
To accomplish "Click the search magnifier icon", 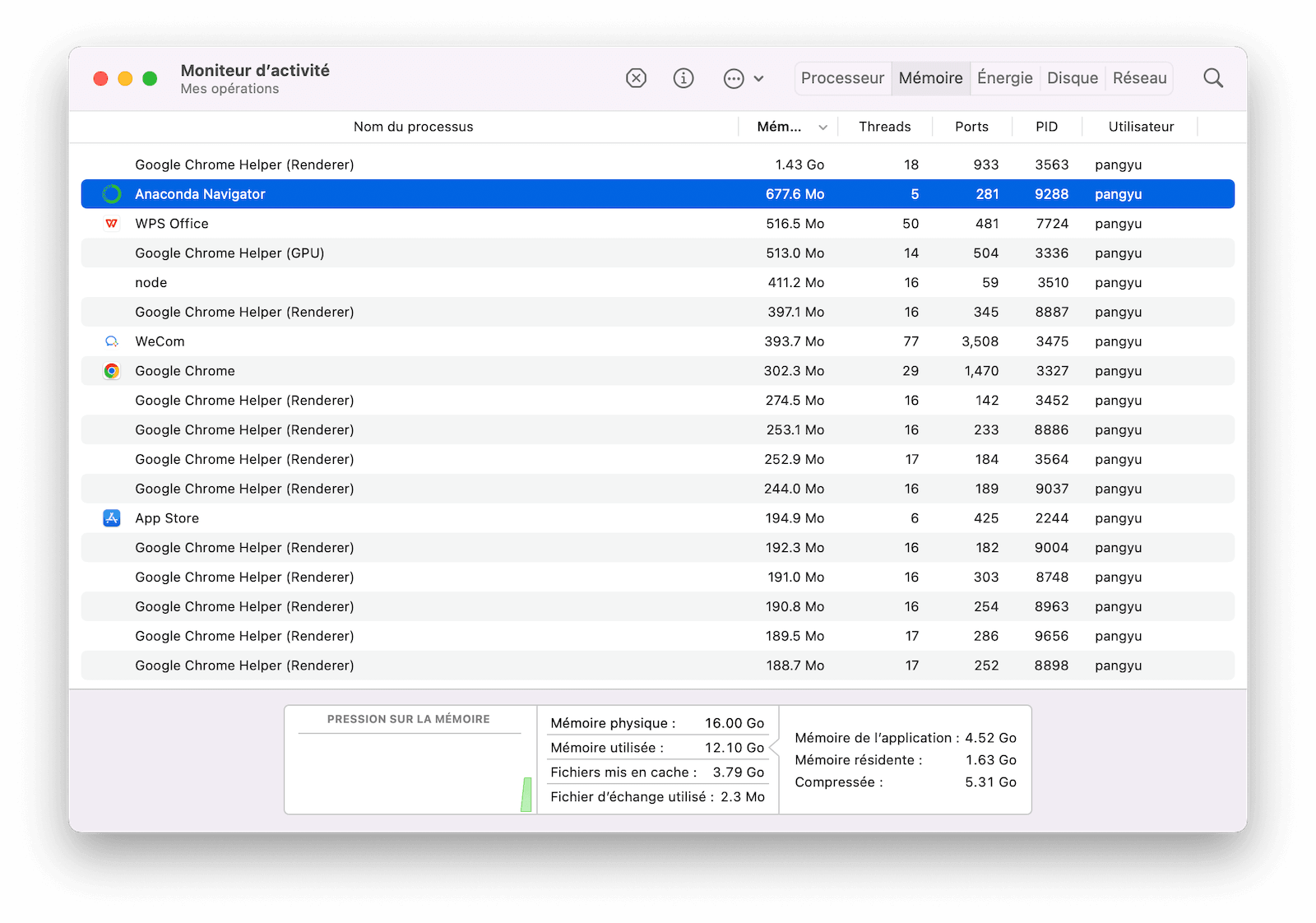I will pyautogui.click(x=1213, y=78).
